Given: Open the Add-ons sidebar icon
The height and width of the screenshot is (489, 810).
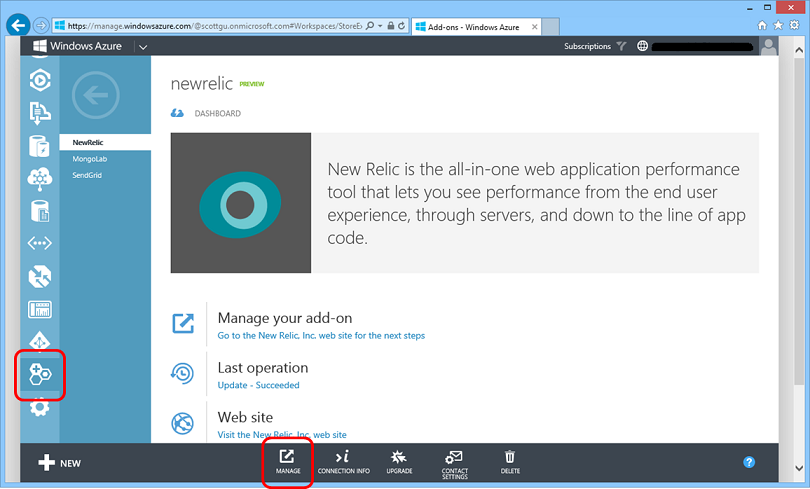Looking at the screenshot, I should [40, 374].
